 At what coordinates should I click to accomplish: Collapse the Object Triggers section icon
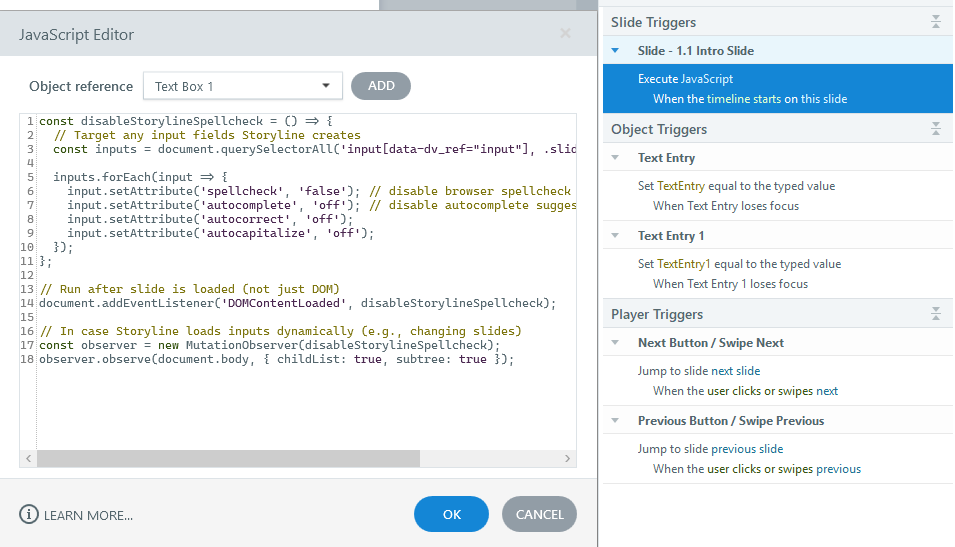click(x=936, y=129)
